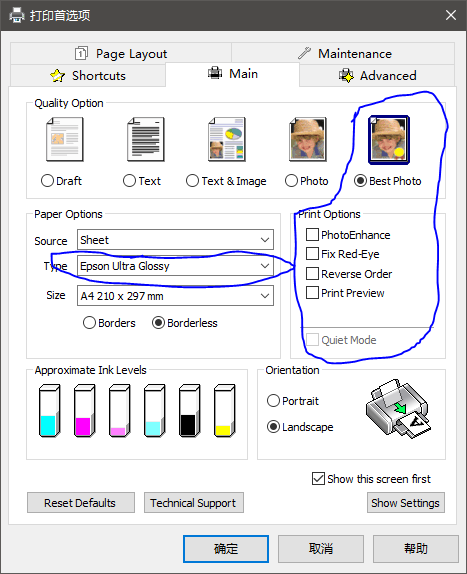467x574 pixels.
Task: Tick the Fix Red-Eye checkbox
Action: point(312,254)
